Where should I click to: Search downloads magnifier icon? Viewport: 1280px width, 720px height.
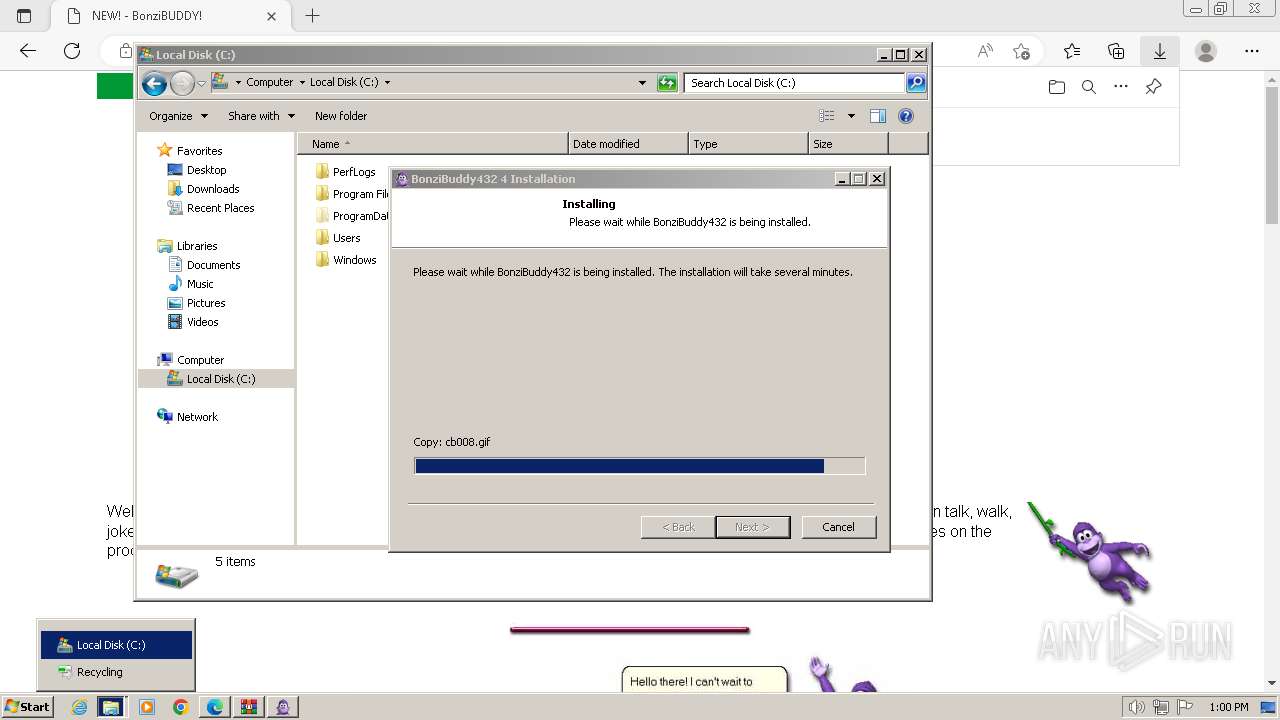[x=1089, y=87]
